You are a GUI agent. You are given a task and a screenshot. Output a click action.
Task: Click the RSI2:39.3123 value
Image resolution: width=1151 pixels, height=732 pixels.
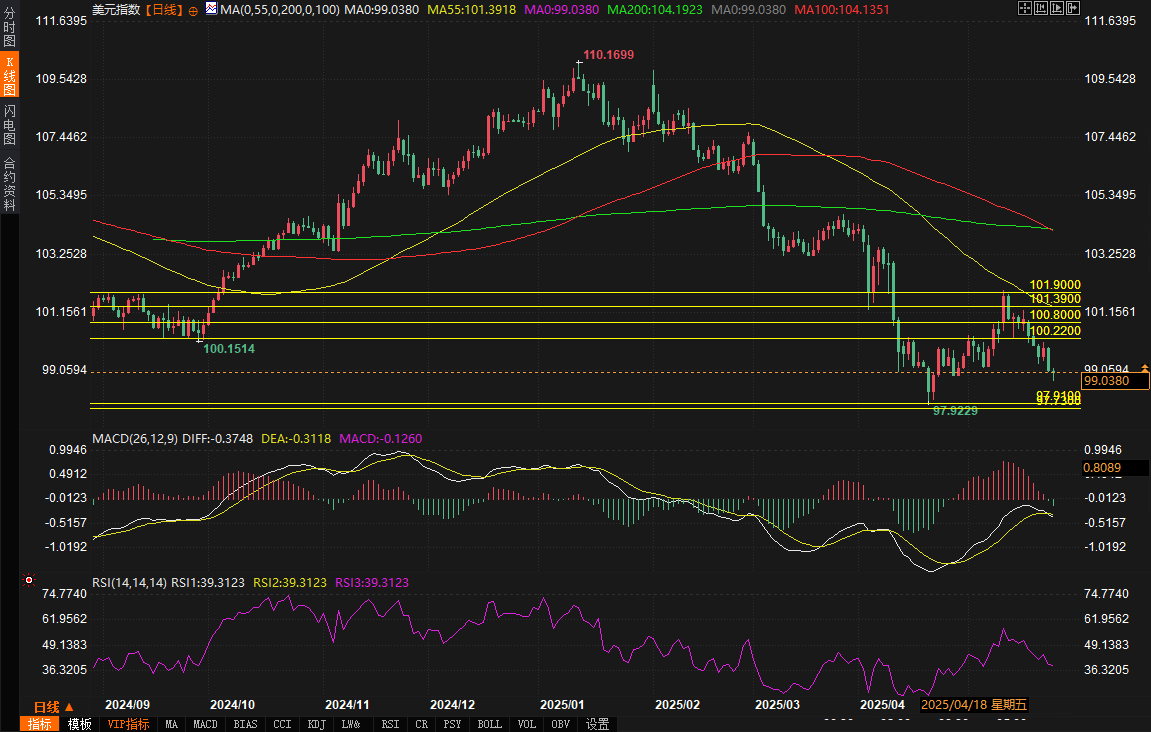tap(289, 582)
